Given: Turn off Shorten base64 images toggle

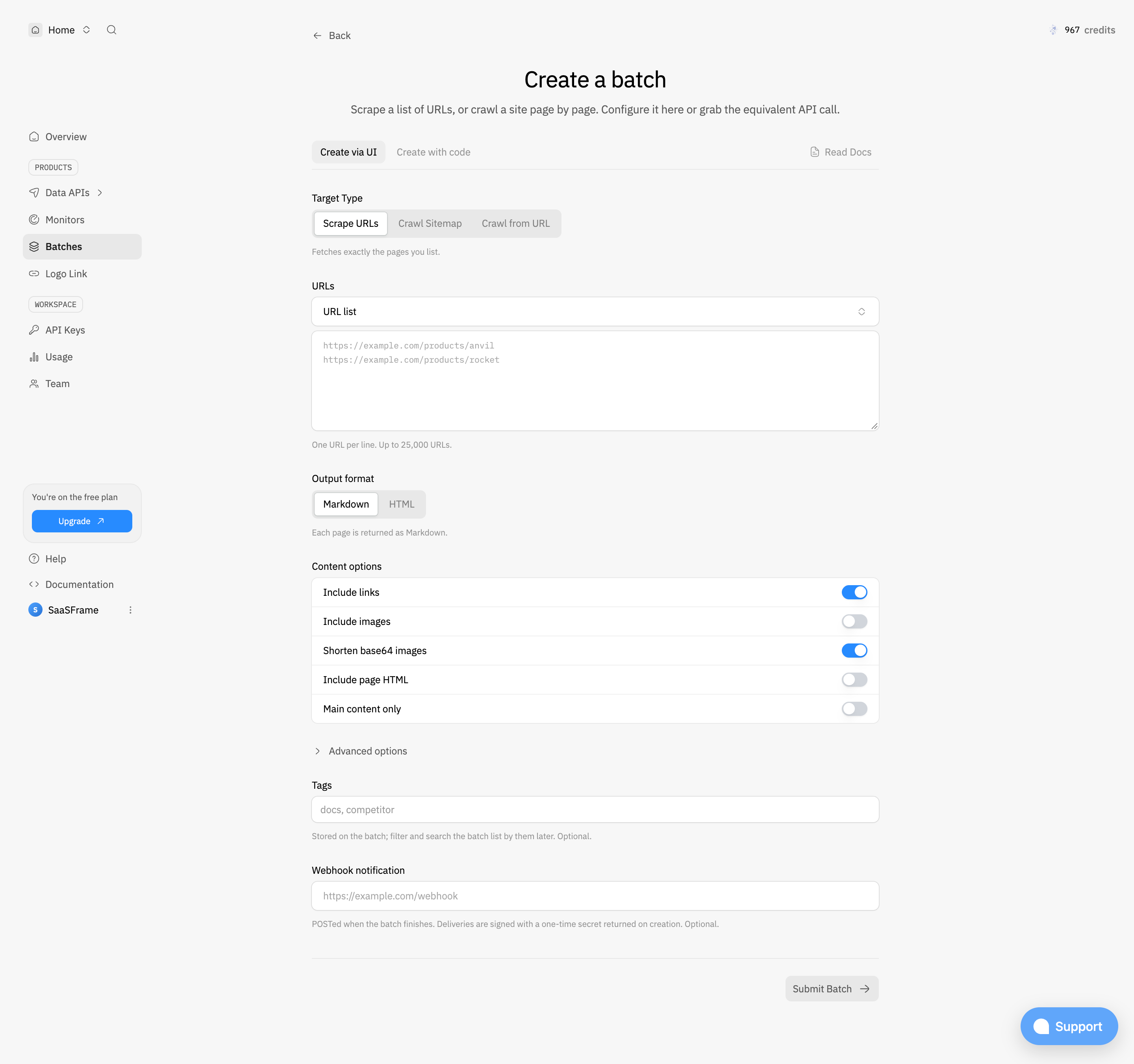Looking at the screenshot, I should [854, 651].
